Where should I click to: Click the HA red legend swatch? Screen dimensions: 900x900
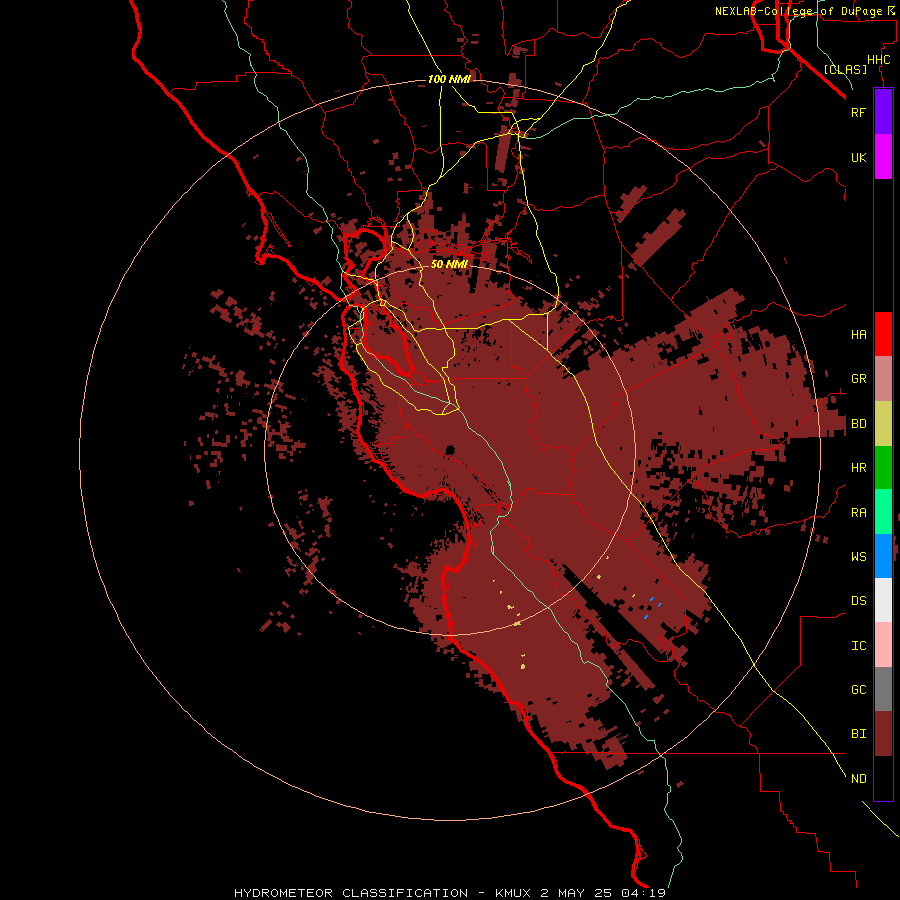pyautogui.click(x=883, y=334)
